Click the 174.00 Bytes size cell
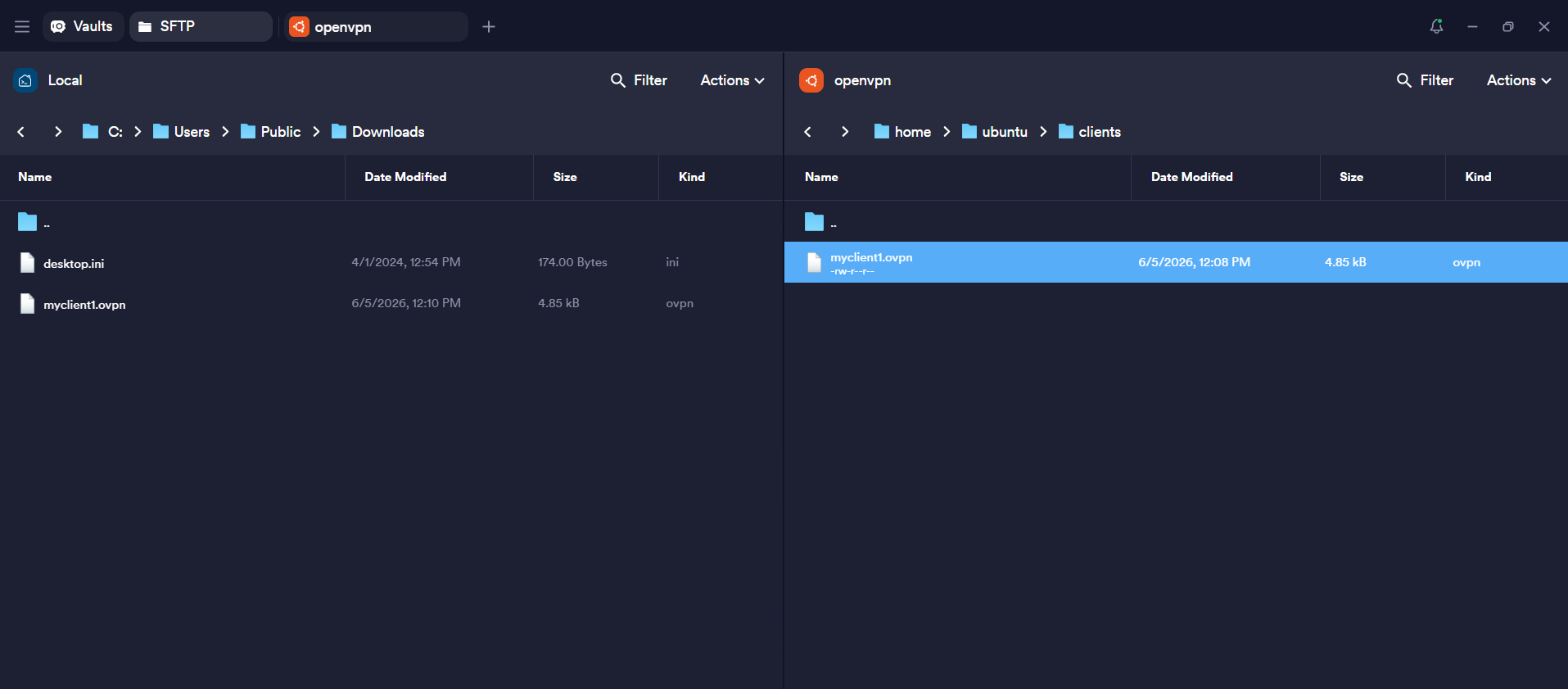 (x=572, y=262)
